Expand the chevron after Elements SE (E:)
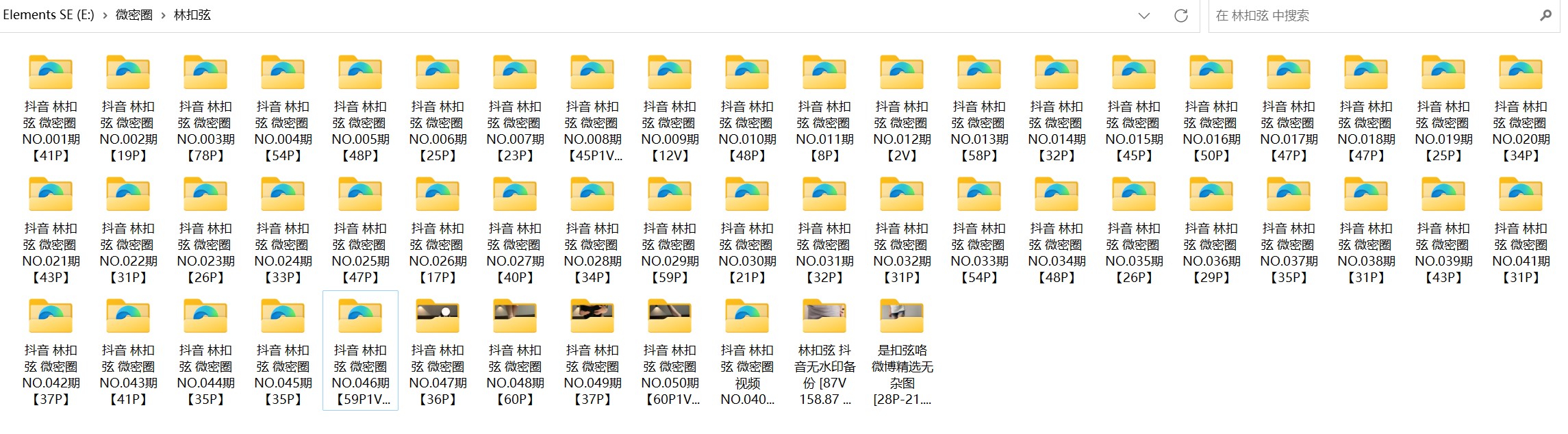 tap(105, 15)
